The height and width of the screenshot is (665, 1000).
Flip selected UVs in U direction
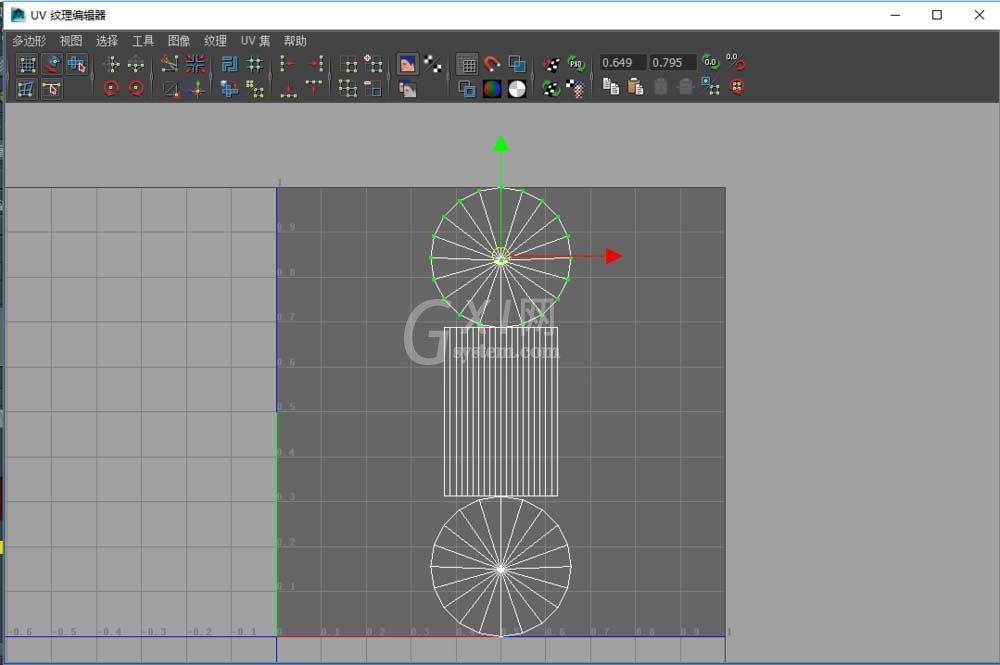(111, 64)
